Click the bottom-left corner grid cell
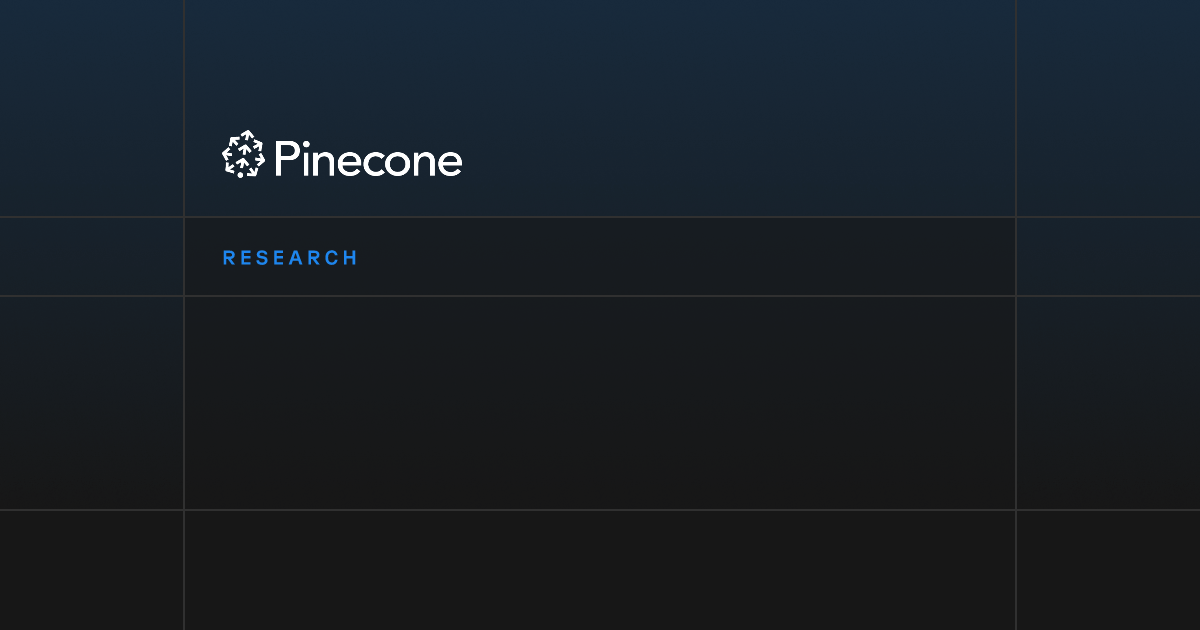This screenshot has height=630, width=1200. point(91,570)
